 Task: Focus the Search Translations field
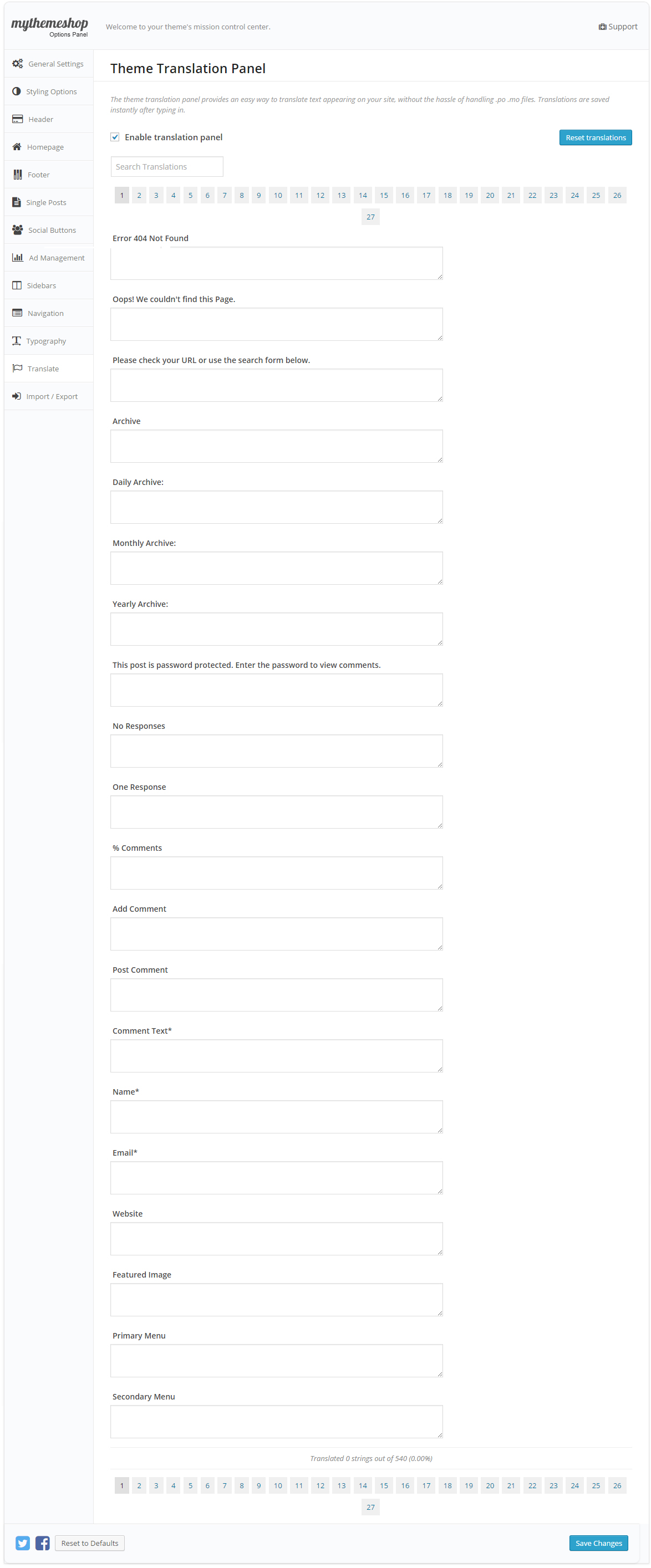tap(167, 167)
